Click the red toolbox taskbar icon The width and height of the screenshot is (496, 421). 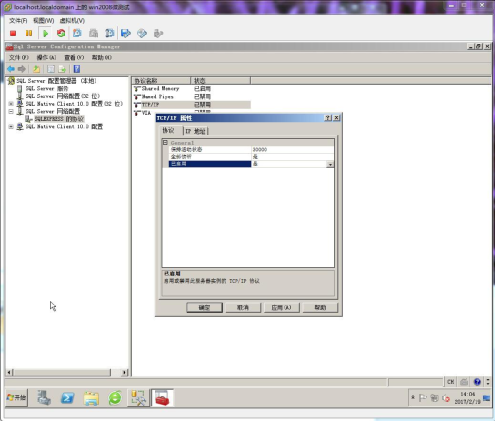[162, 398]
